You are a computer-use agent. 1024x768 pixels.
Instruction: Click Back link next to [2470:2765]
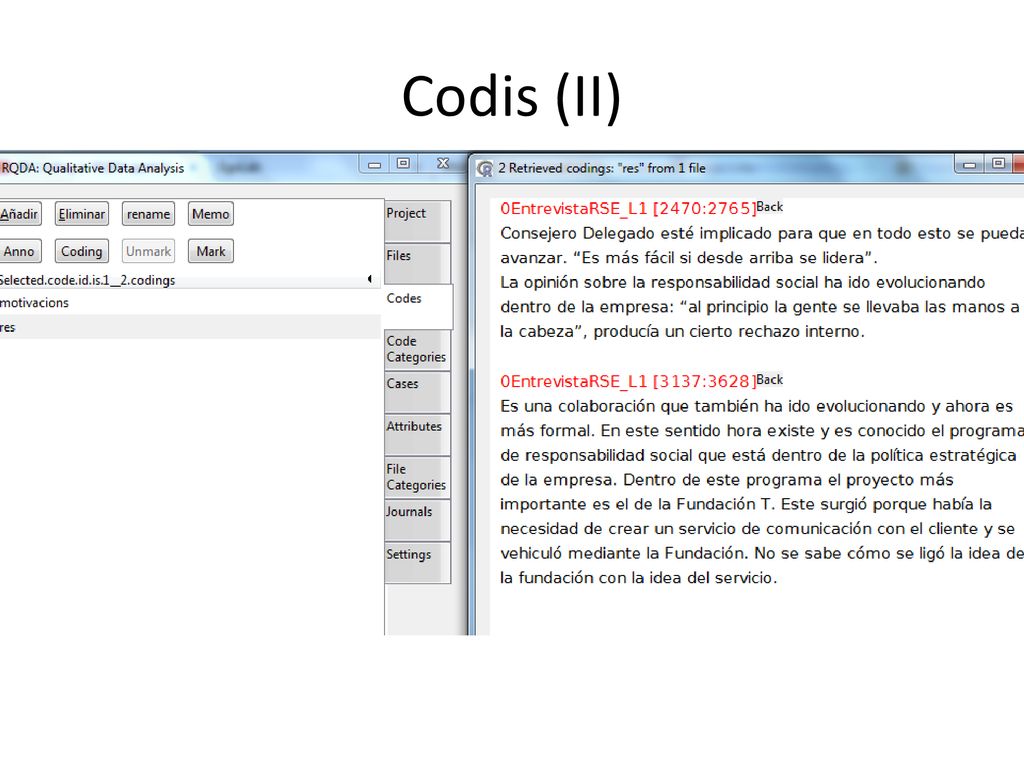pos(770,207)
